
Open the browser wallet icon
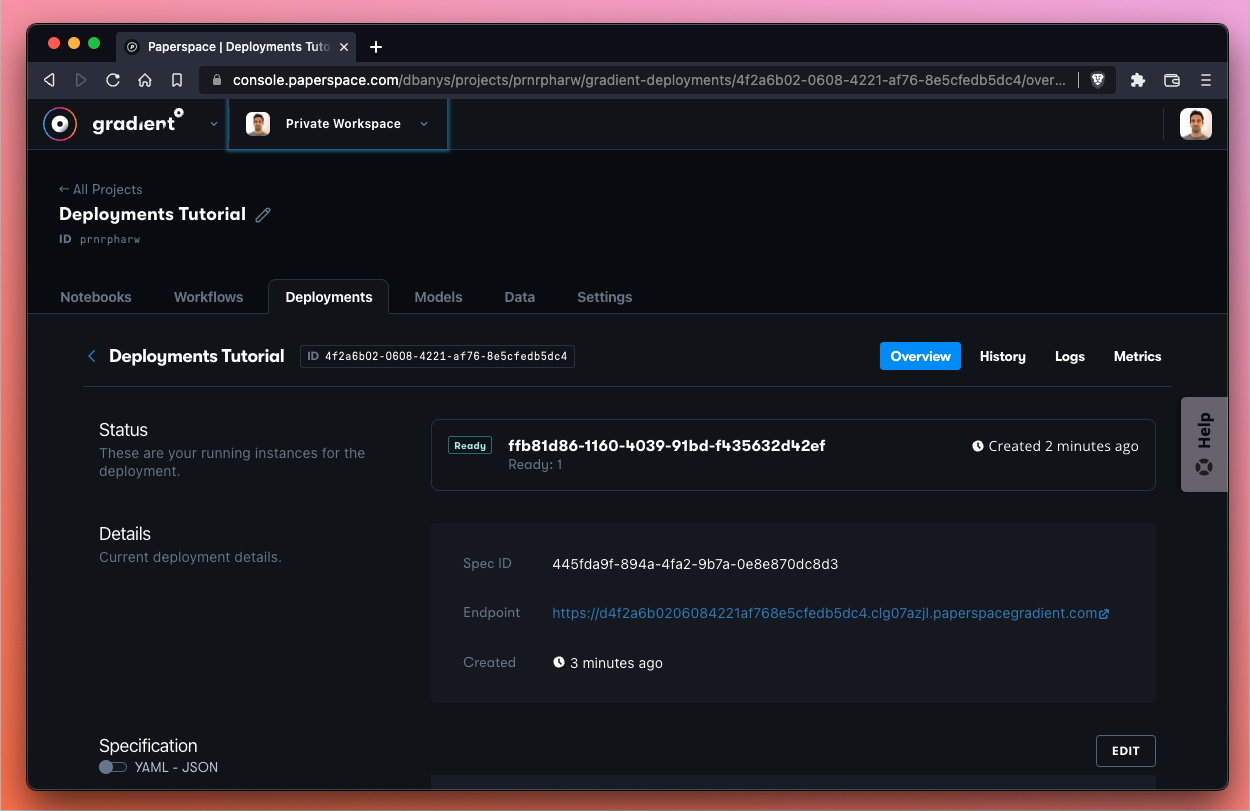pos(1172,80)
